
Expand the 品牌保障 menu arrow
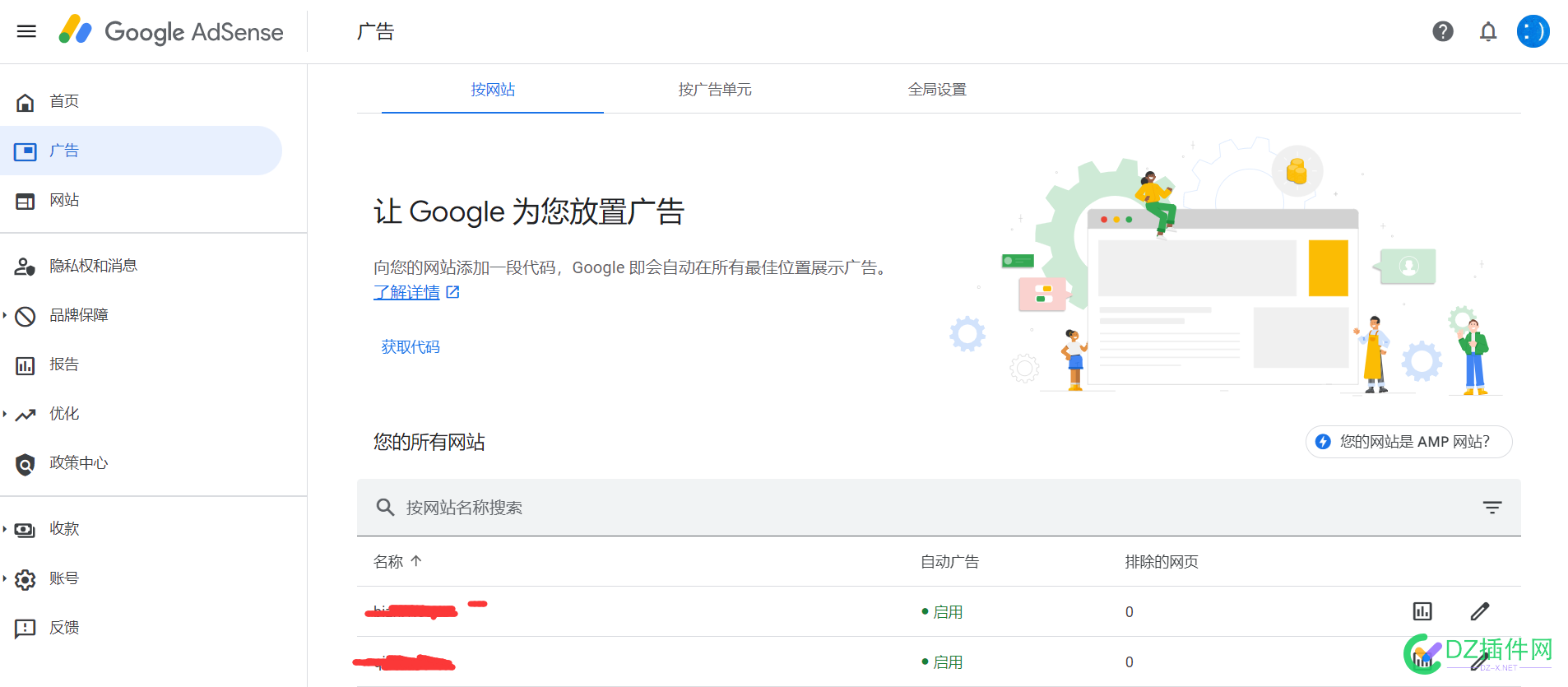pyautogui.click(x=4, y=315)
